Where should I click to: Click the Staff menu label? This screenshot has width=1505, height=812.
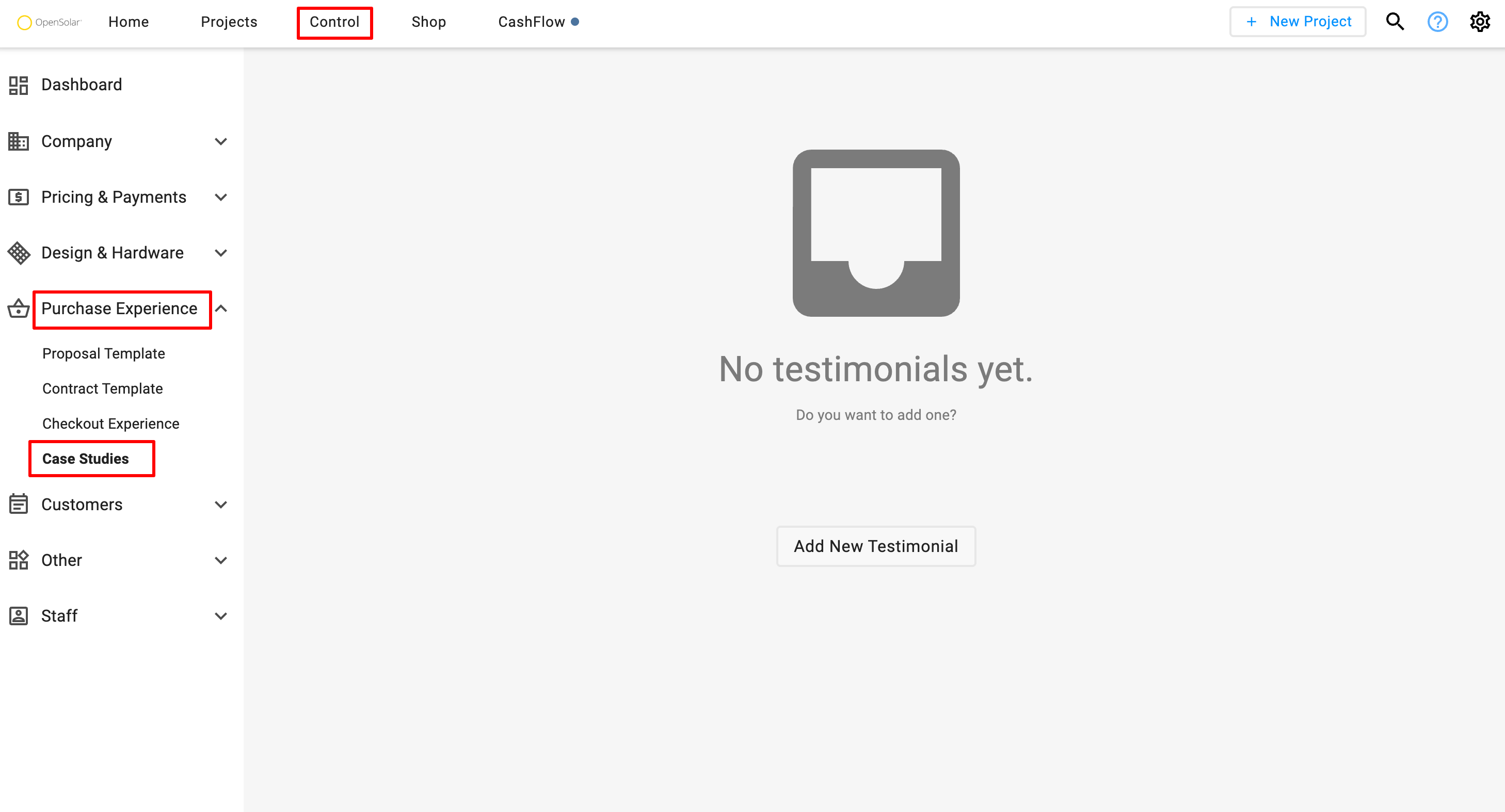(x=59, y=616)
